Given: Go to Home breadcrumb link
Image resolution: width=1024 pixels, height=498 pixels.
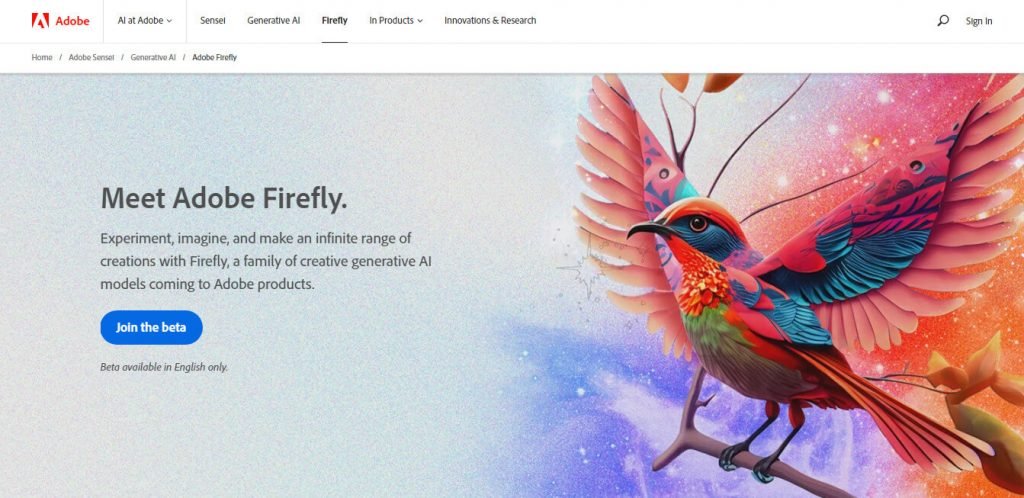Looking at the screenshot, I should click(x=42, y=57).
